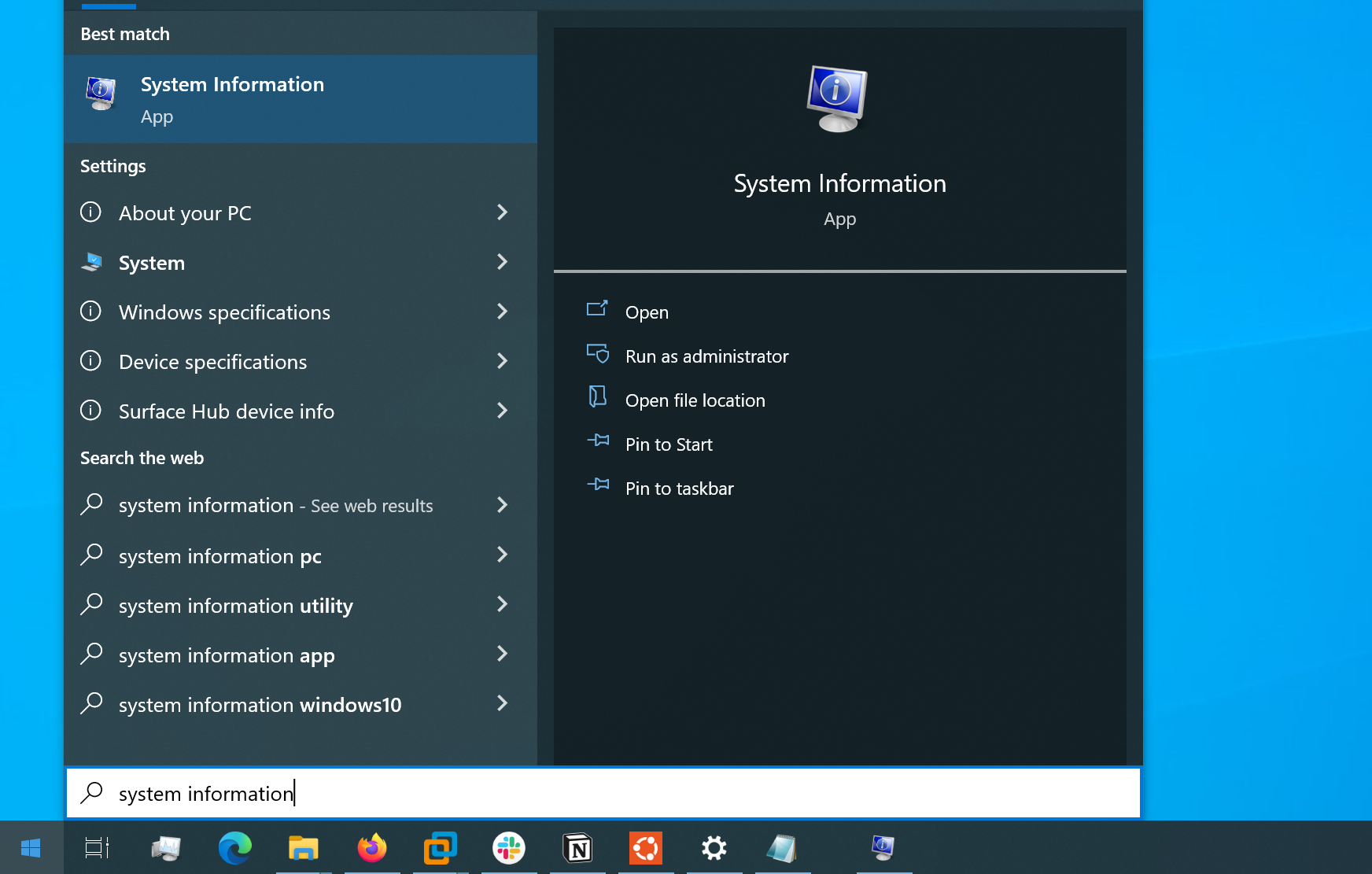1372x874 pixels.
Task: Click the 'System Information' title in the preview pane
Action: click(840, 183)
